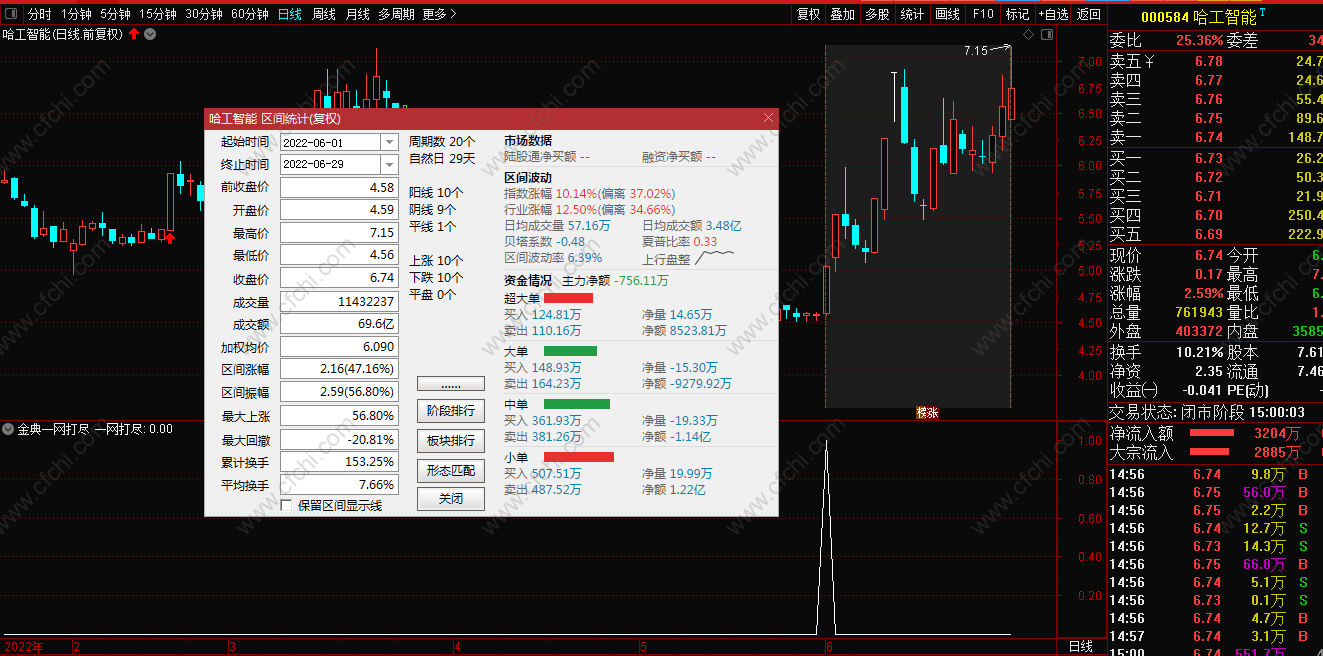
Task: Click the 标记 toolbar button
Action: pos(1017,14)
